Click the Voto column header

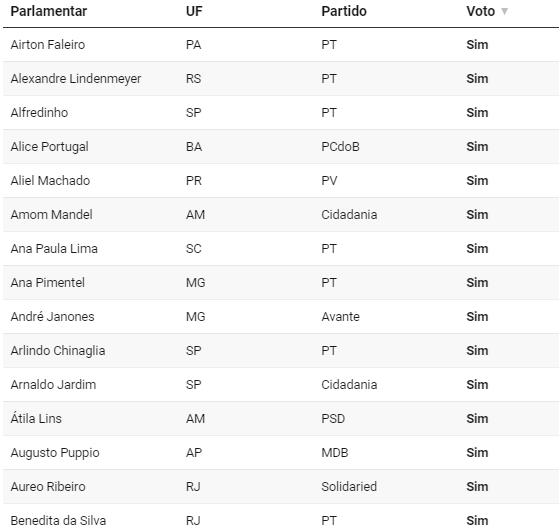(481, 11)
